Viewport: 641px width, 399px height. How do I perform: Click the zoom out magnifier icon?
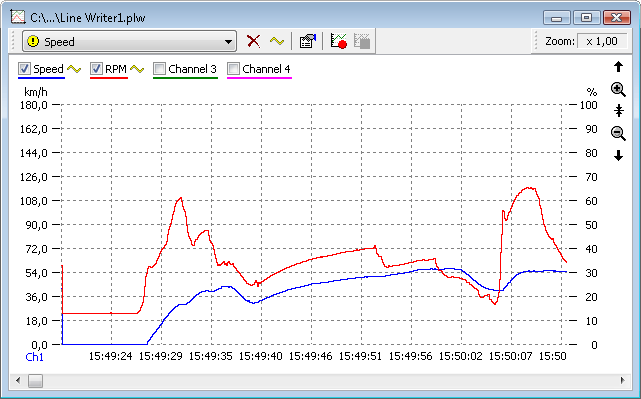click(x=618, y=133)
